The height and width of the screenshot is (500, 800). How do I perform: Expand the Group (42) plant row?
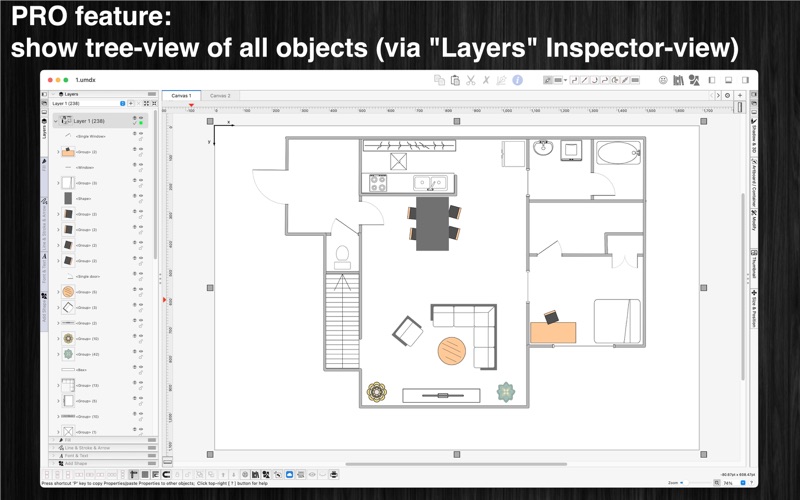(58, 354)
